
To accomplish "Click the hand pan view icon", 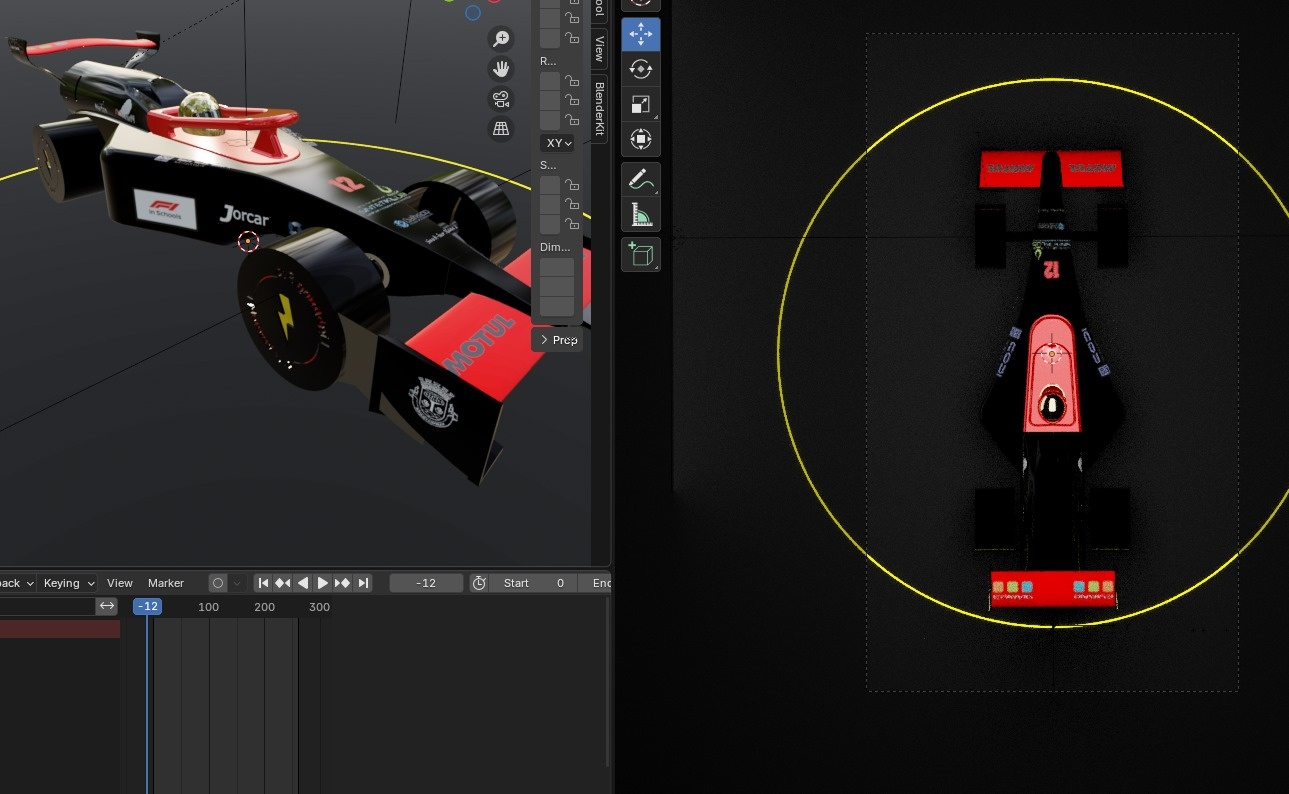I will tap(501, 69).
